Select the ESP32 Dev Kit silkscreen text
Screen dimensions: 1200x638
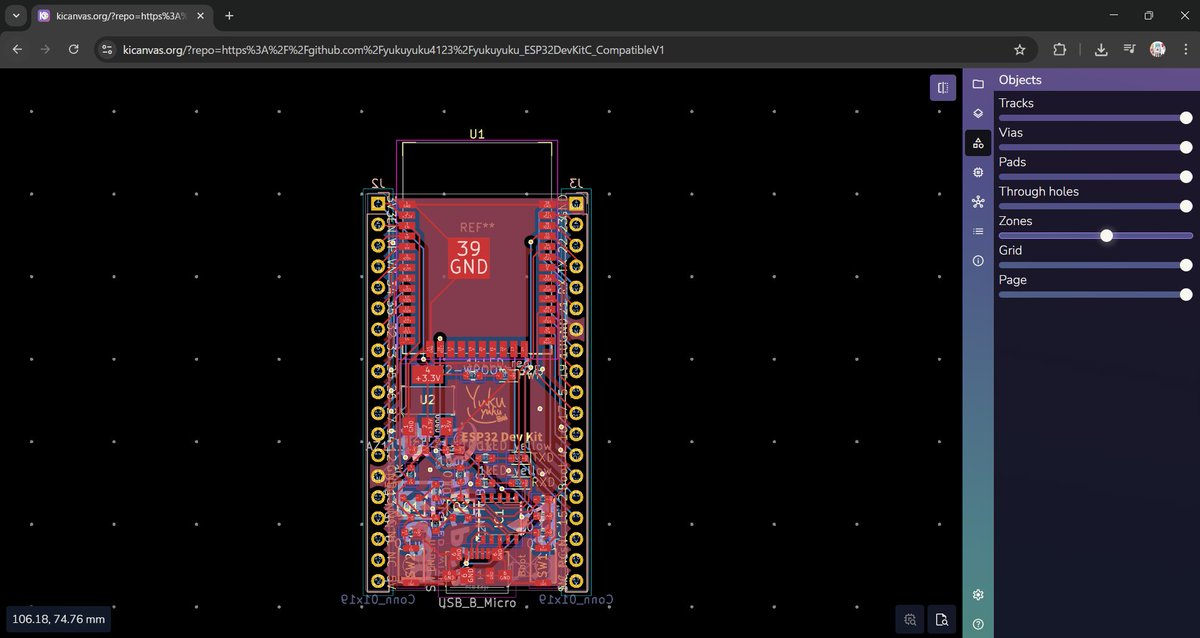[x=500, y=438]
